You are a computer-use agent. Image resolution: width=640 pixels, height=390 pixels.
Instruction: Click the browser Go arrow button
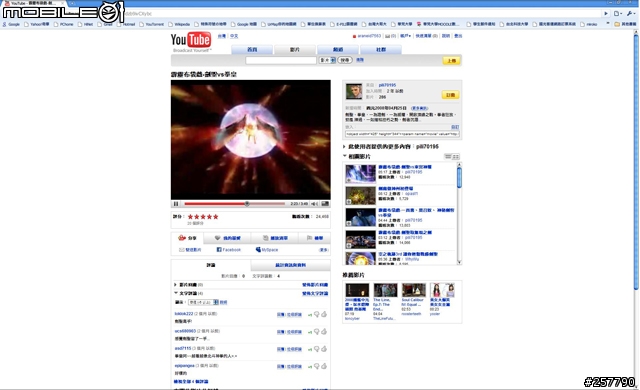[x=606, y=13]
